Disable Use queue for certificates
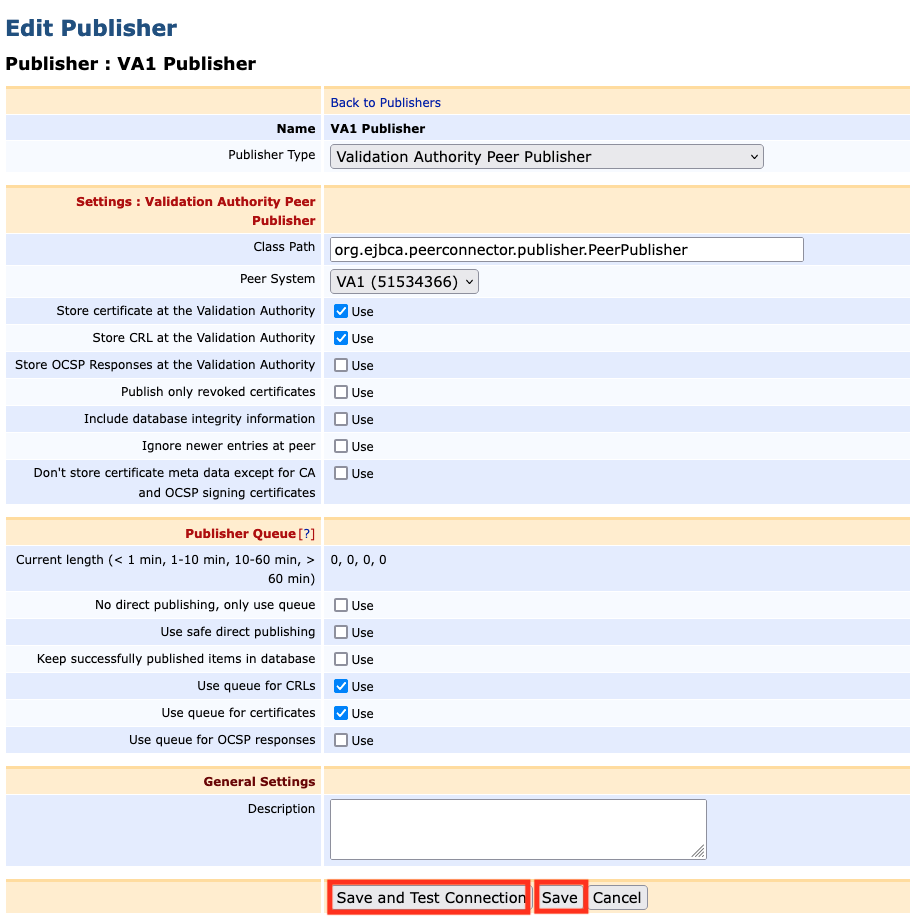Viewport: 912px width, 917px height. pyautogui.click(x=341, y=713)
